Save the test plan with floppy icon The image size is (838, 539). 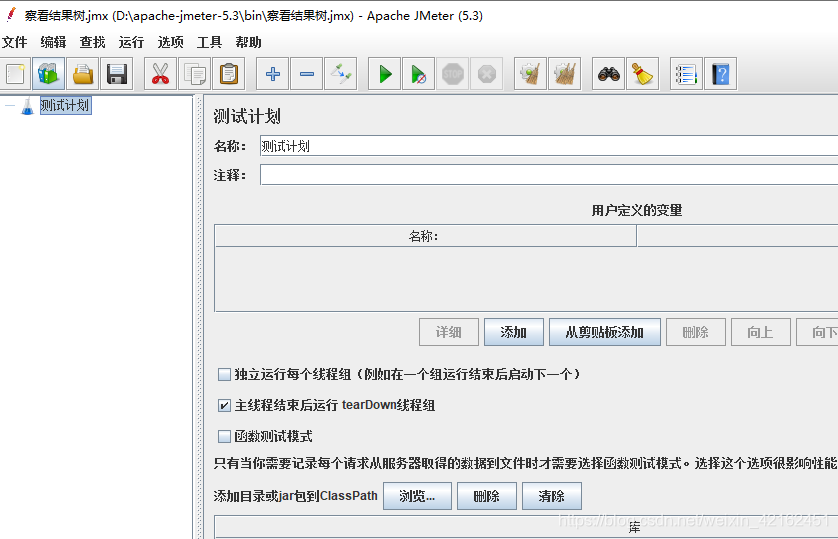(117, 74)
